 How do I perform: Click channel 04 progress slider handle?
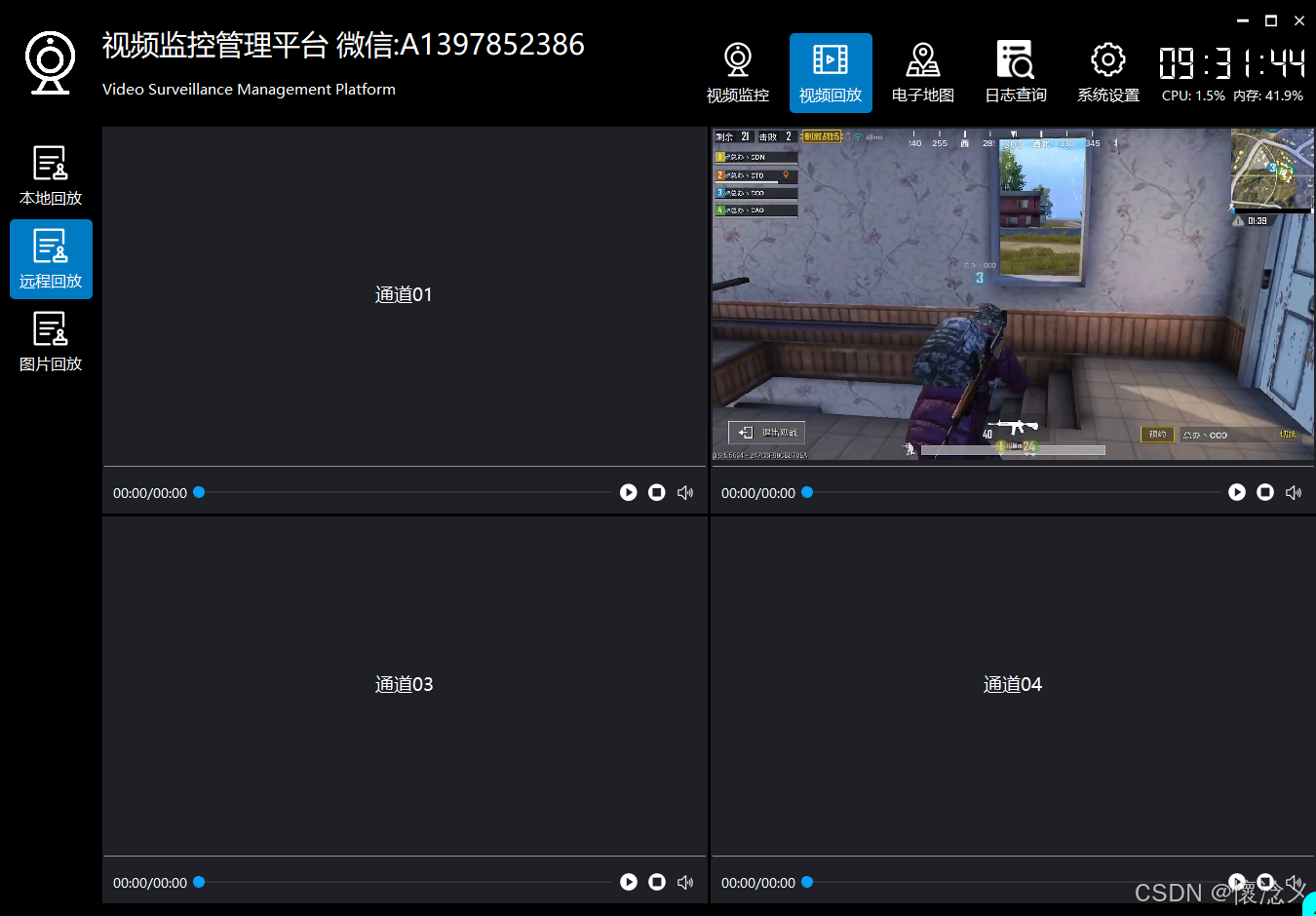click(807, 882)
